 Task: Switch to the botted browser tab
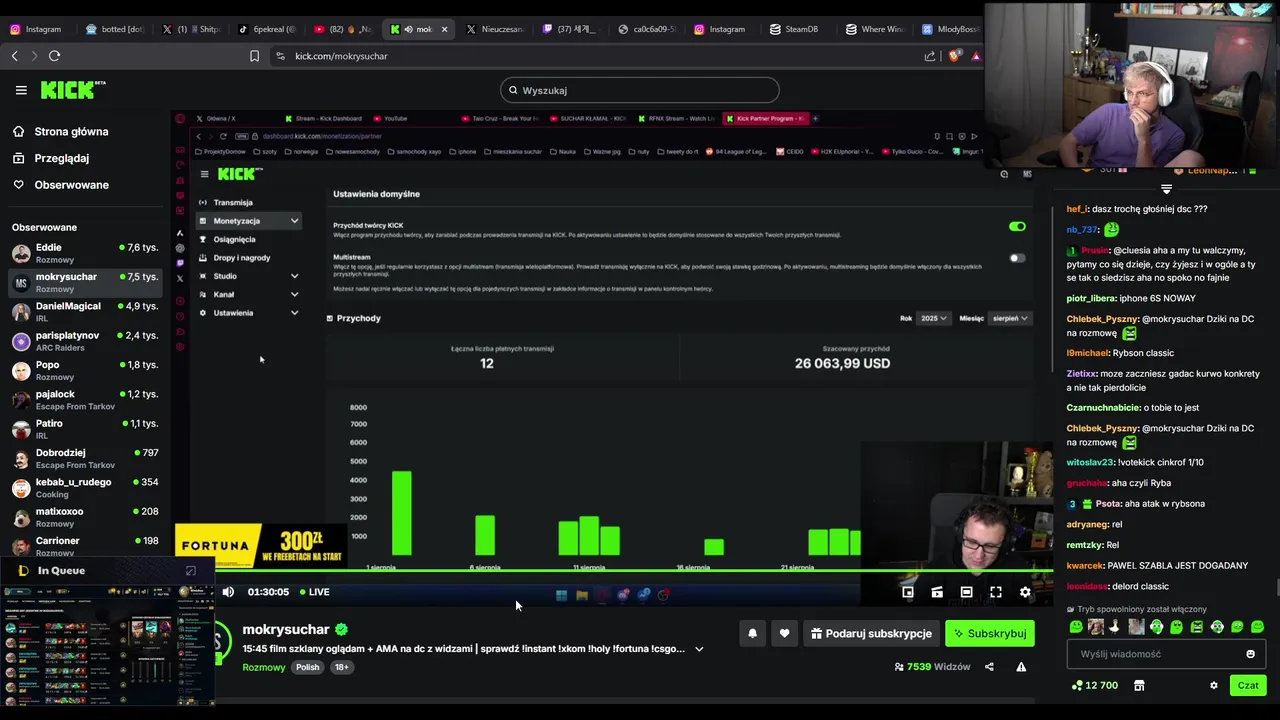(x=114, y=29)
